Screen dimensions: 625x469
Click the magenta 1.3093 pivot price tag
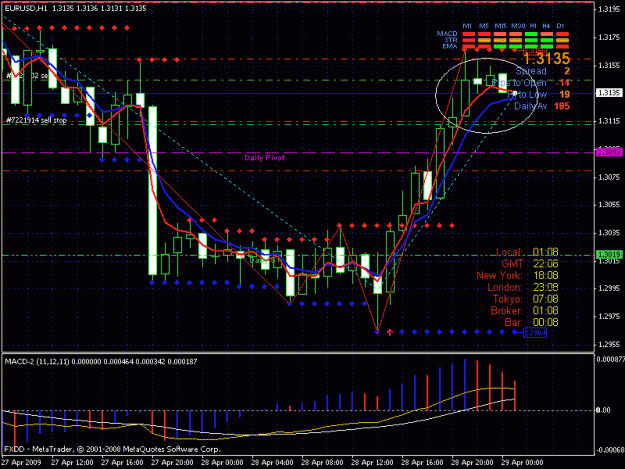click(x=609, y=153)
